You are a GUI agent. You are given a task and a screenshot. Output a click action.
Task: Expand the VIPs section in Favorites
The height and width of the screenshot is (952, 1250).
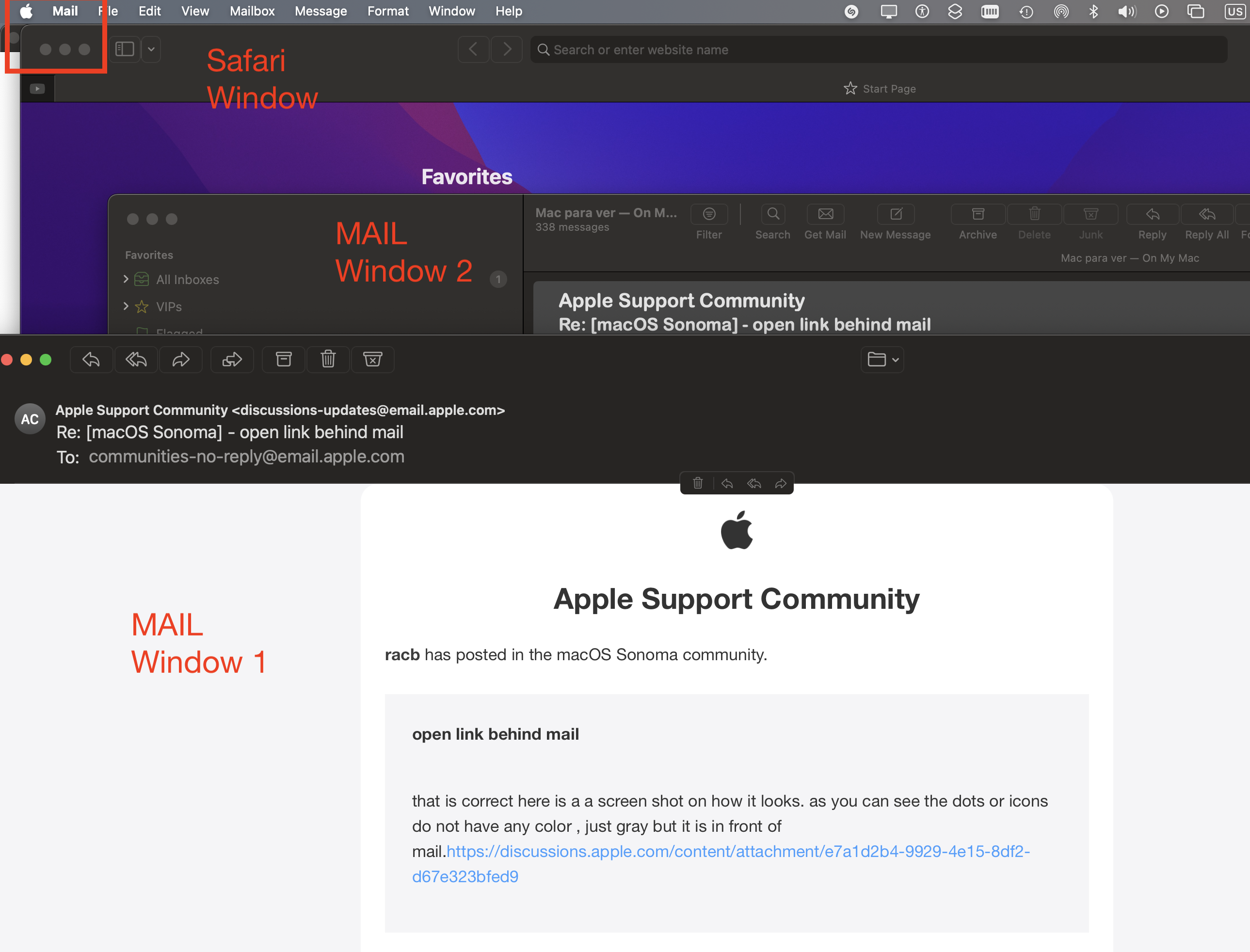coord(126,306)
